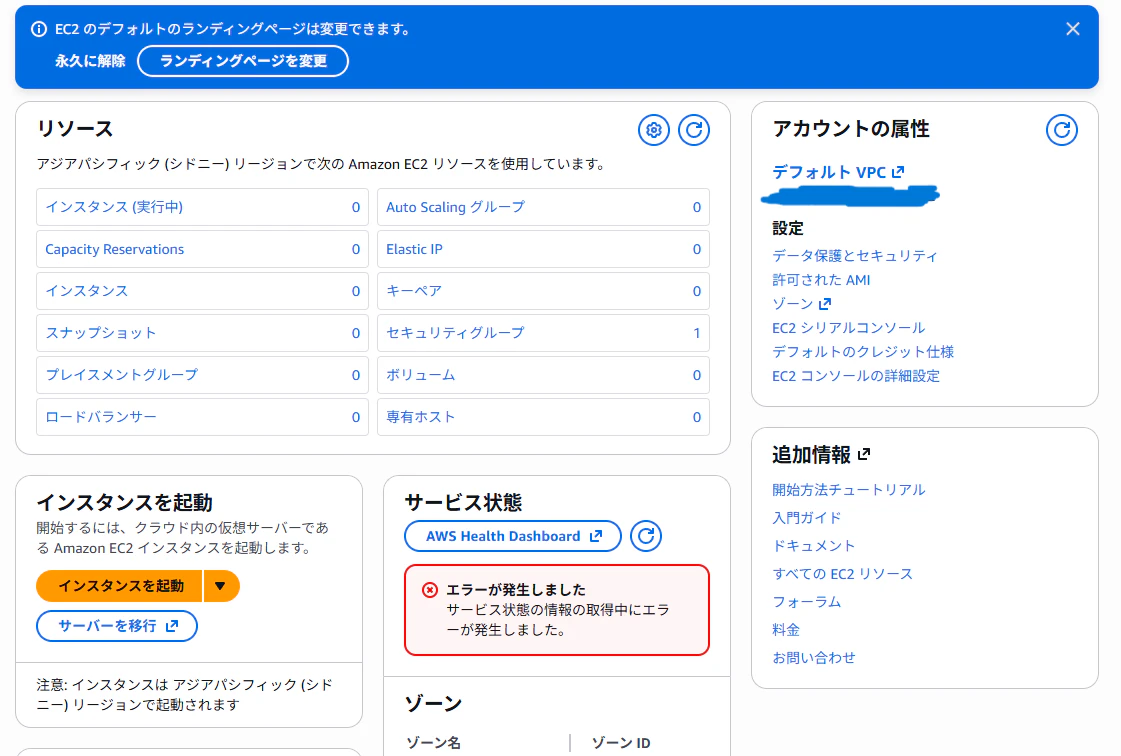Click external link icon beside 追加情報
The width and height of the screenshot is (1121, 756).
pyautogui.click(x=864, y=454)
